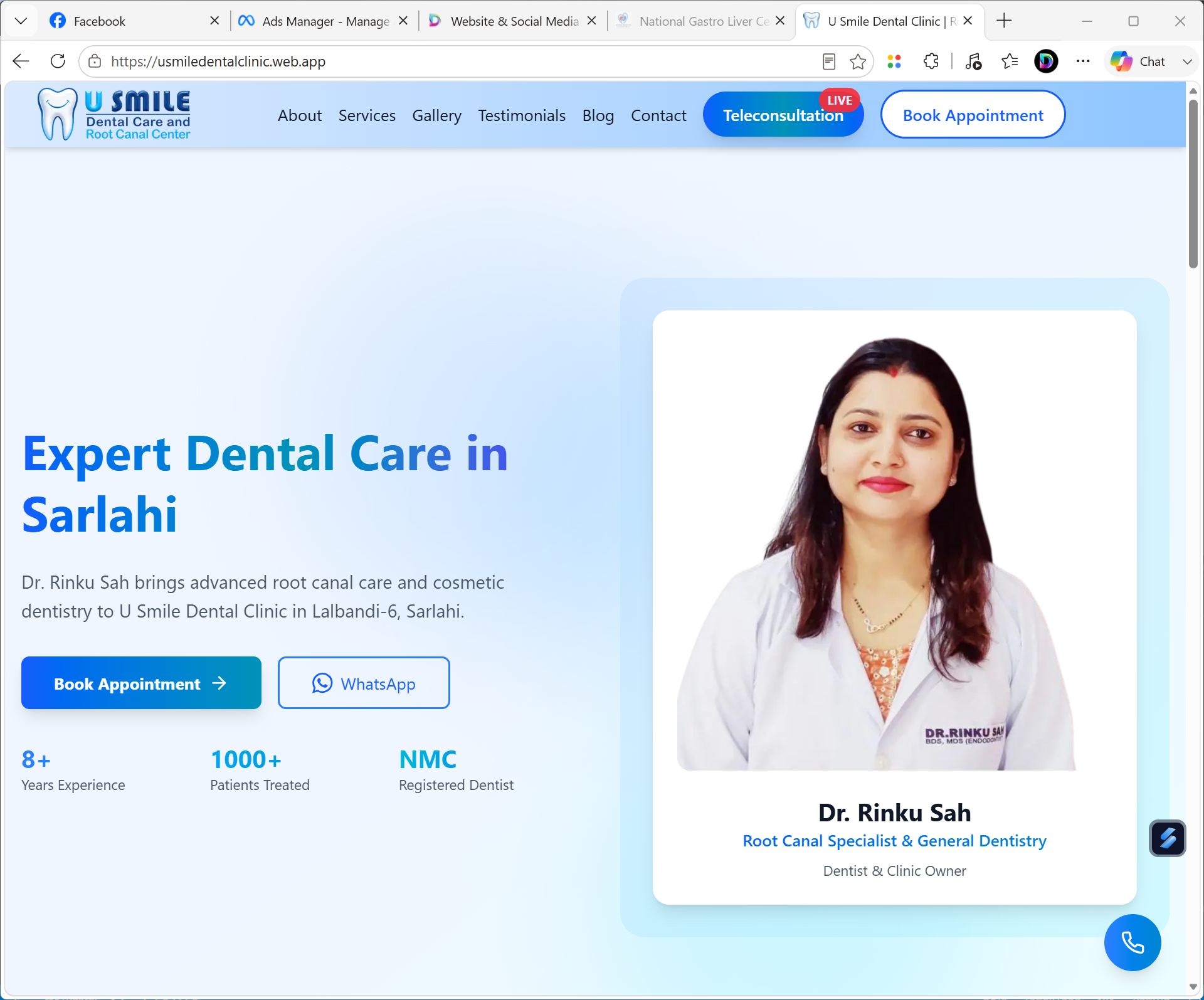The image size is (1204, 1000).
Task: Click the browser back arrow
Action: click(21, 61)
